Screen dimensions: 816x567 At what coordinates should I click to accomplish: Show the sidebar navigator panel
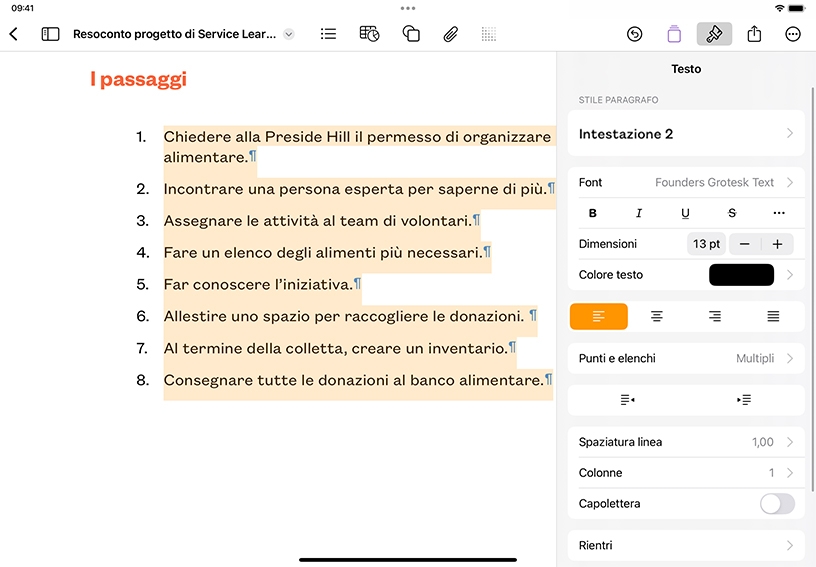click(x=50, y=34)
